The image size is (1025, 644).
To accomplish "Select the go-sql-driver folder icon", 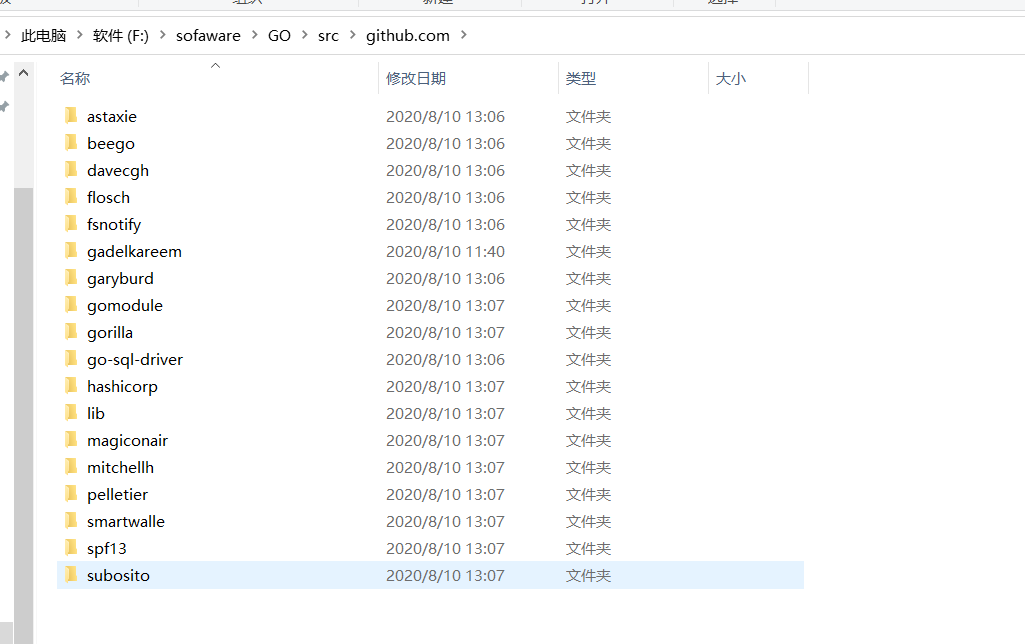I will point(71,359).
